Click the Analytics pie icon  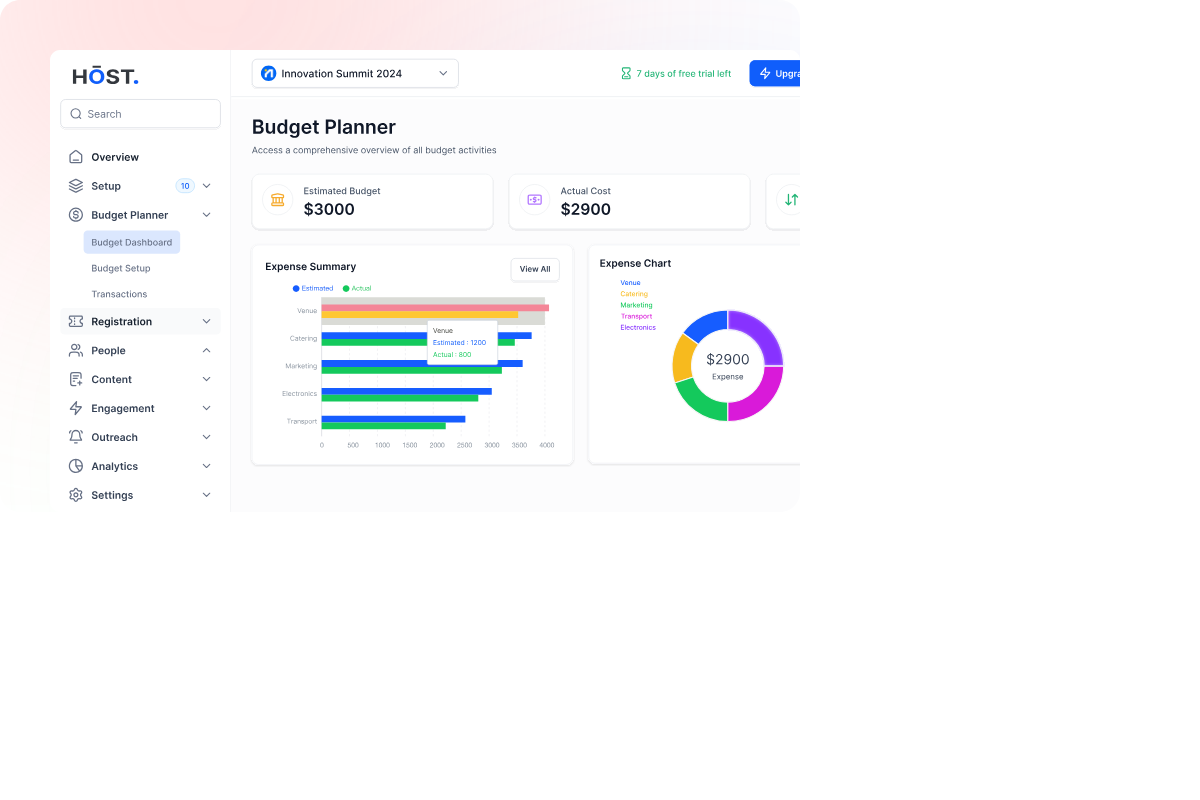pos(76,466)
